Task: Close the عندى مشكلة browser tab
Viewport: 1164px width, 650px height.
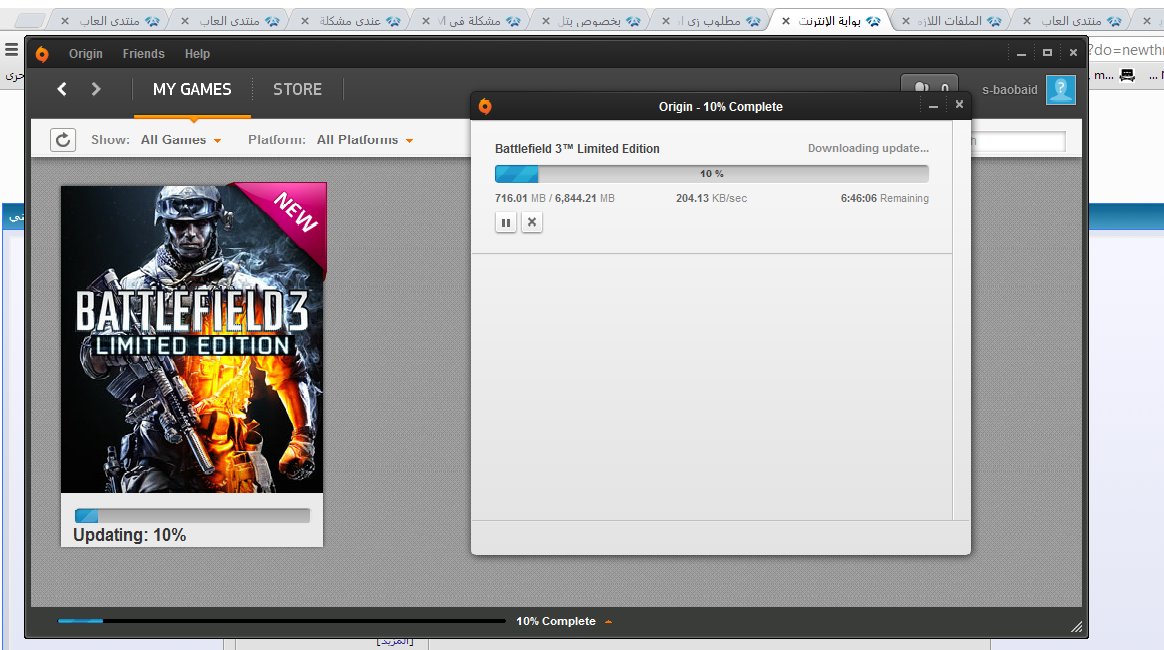Action: 305,21
